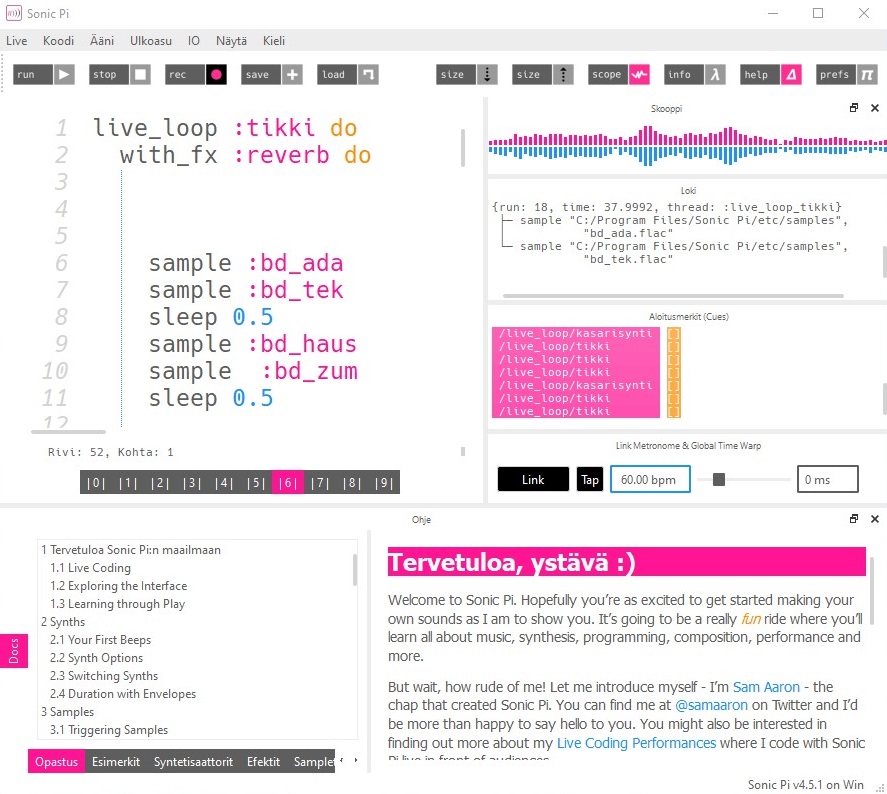Toggle the Link metronome button
The width and height of the screenshot is (887, 794).
pyautogui.click(x=533, y=480)
